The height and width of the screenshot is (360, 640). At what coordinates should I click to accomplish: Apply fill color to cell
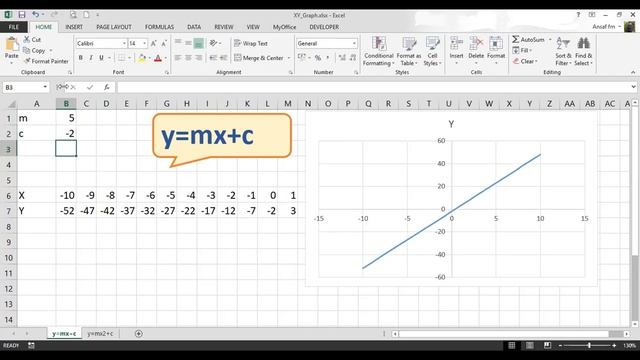[142, 58]
